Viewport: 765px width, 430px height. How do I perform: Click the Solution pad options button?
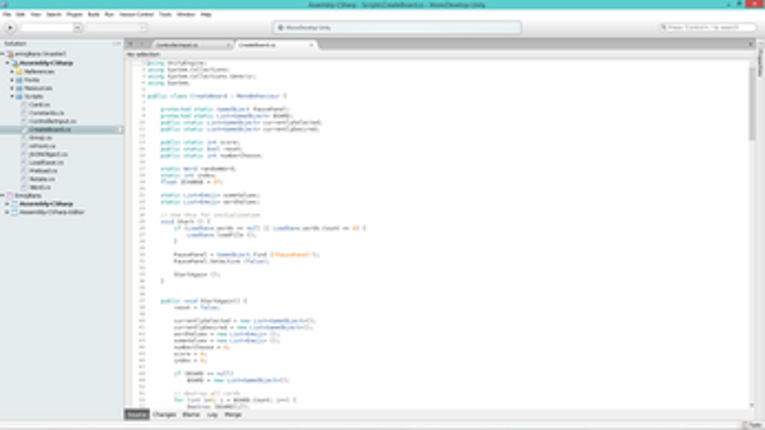pos(117,43)
